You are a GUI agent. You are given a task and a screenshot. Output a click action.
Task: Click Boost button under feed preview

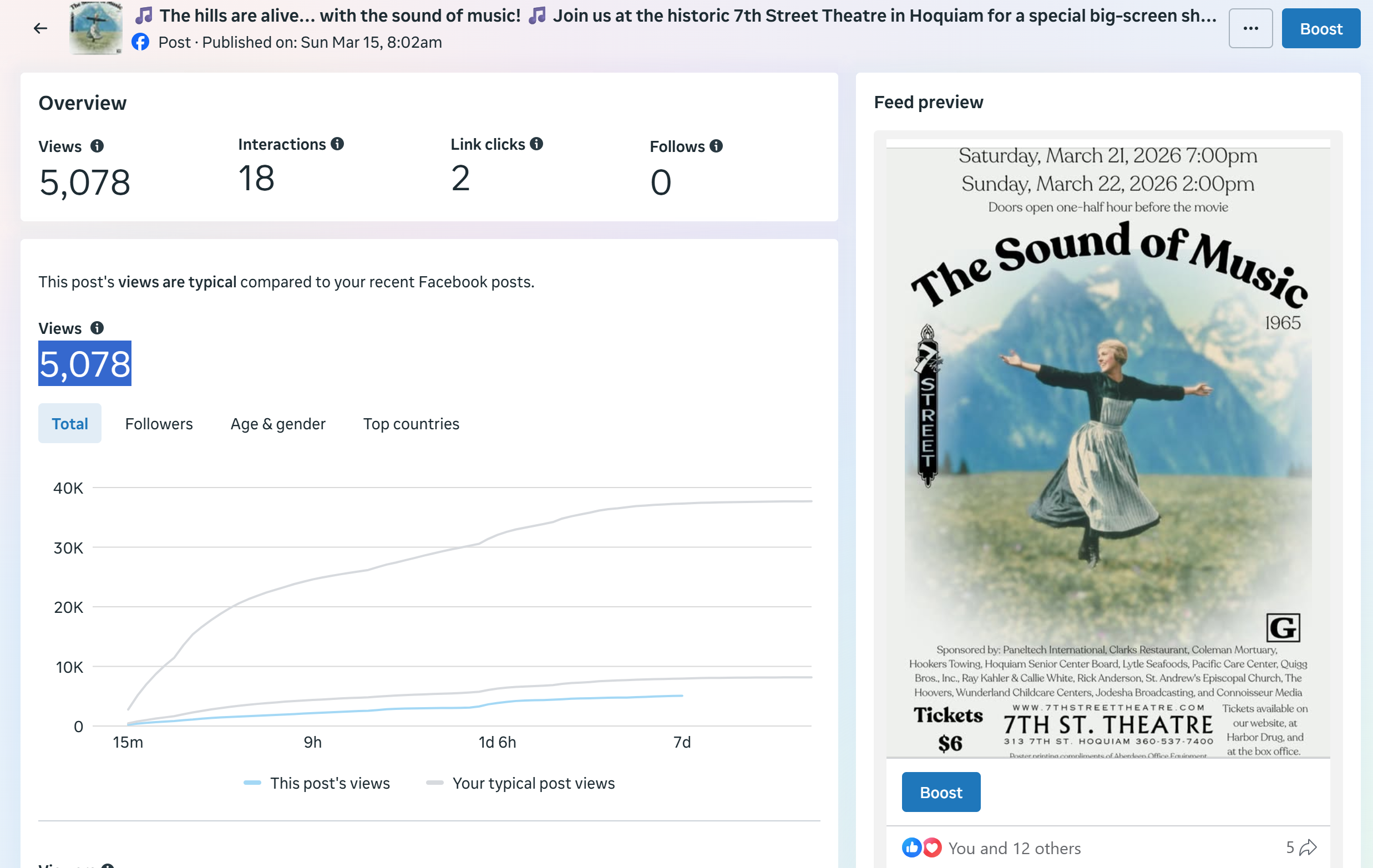pyautogui.click(x=941, y=792)
